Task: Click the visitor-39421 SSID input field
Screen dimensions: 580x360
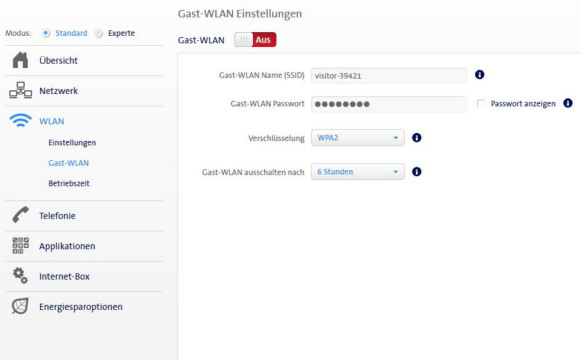Action: (389, 76)
